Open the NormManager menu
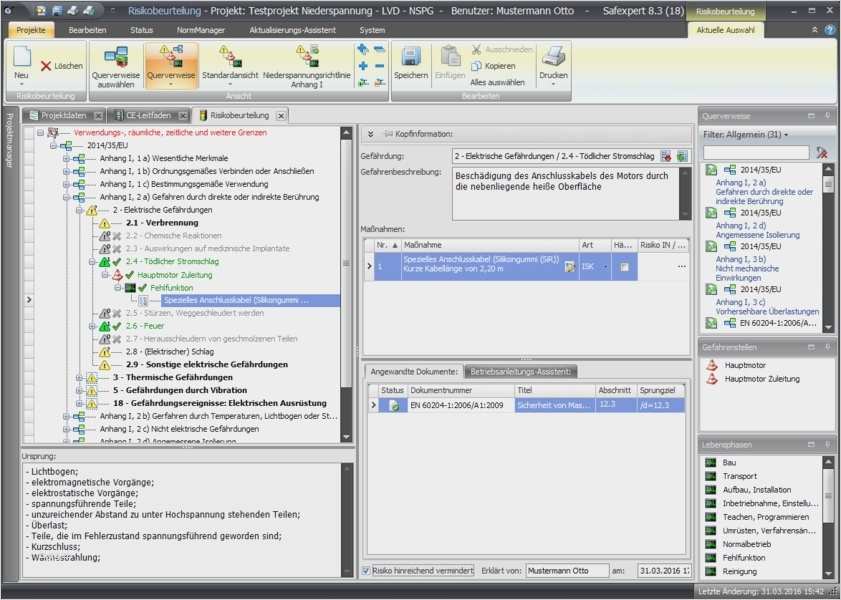Viewport: 841px width, 600px height. pos(203,30)
